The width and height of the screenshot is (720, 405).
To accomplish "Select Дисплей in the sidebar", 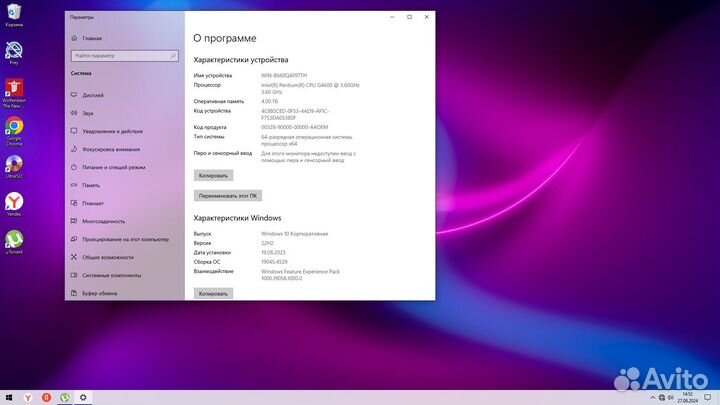I will point(124,95).
